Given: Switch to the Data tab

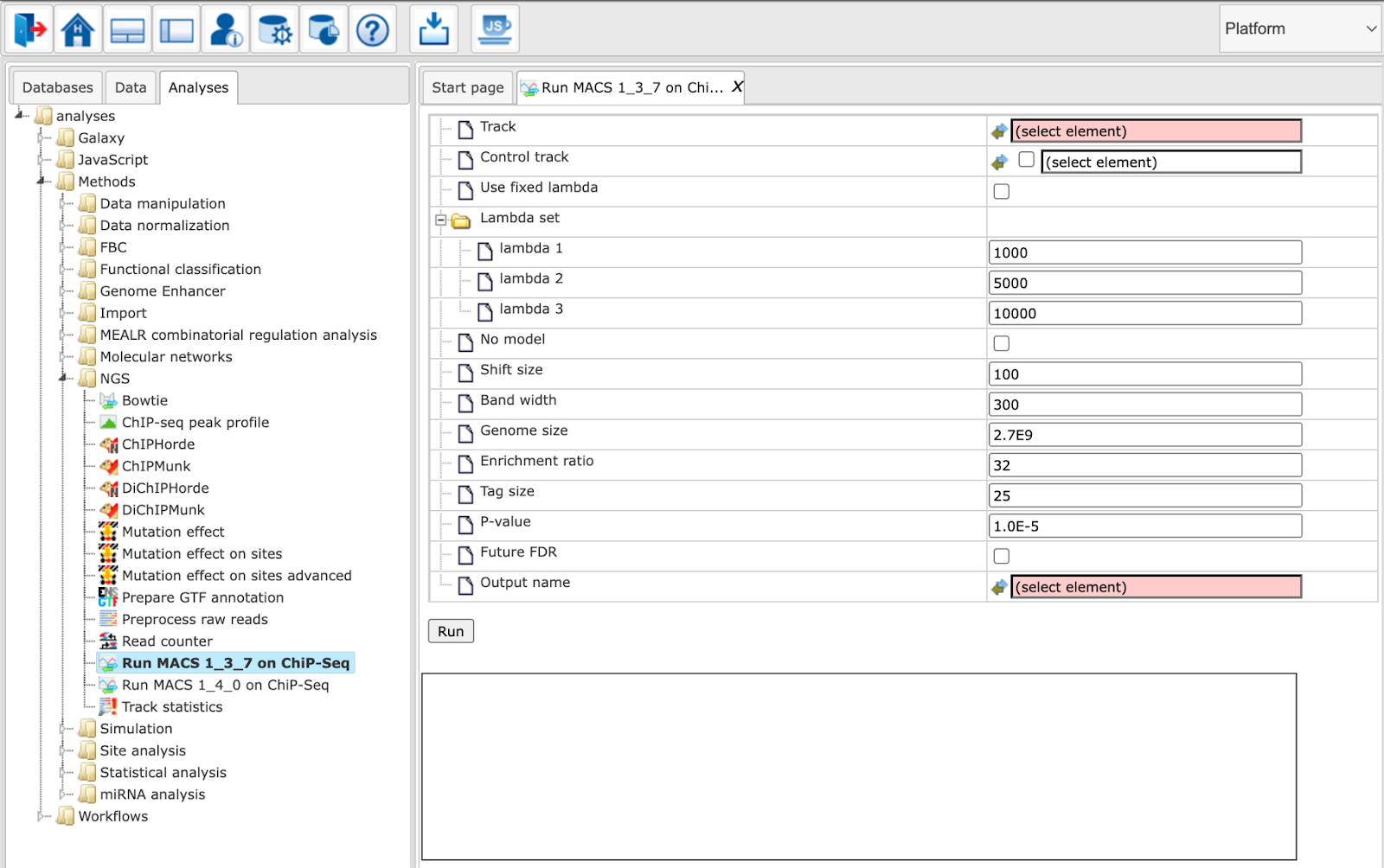Looking at the screenshot, I should tap(131, 87).
